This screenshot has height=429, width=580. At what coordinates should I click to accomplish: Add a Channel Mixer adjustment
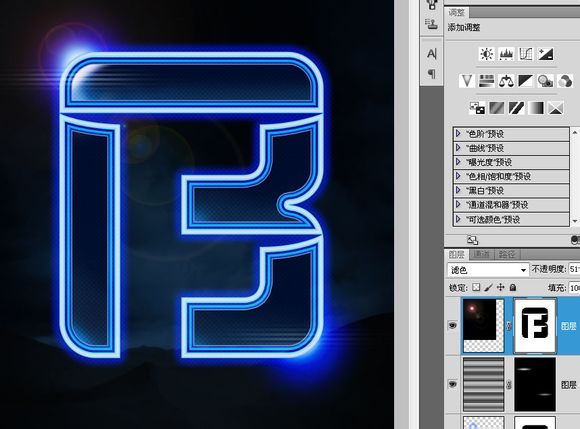(x=565, y=81)
